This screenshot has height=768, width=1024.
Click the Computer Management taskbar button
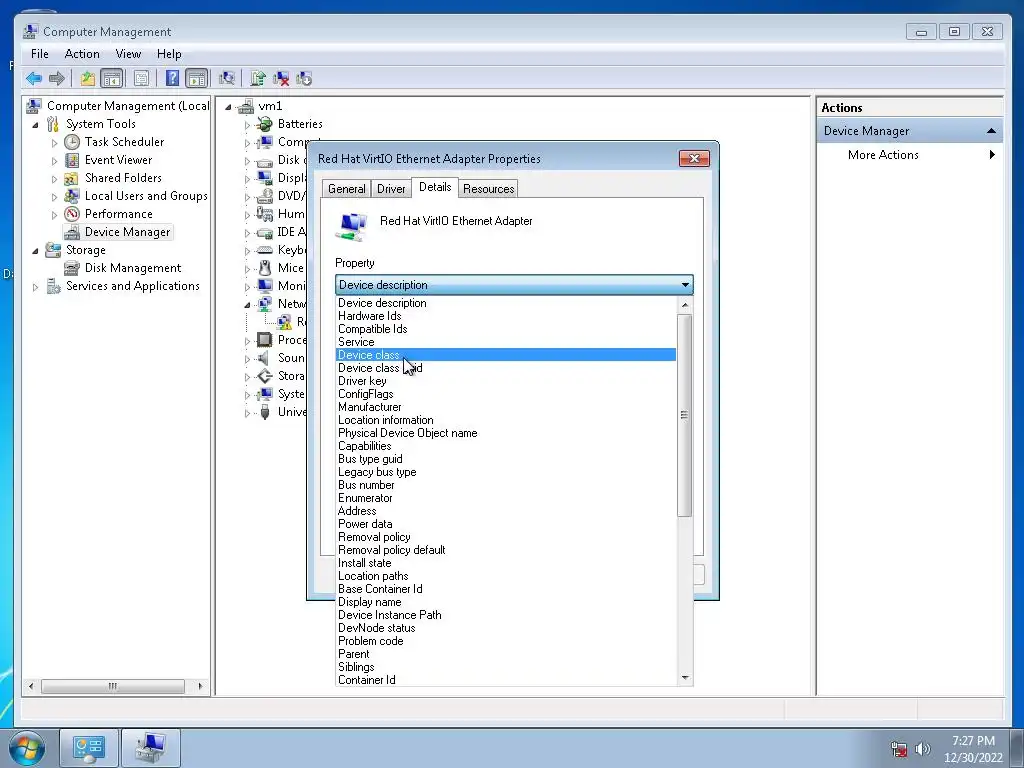click(150, 748)
